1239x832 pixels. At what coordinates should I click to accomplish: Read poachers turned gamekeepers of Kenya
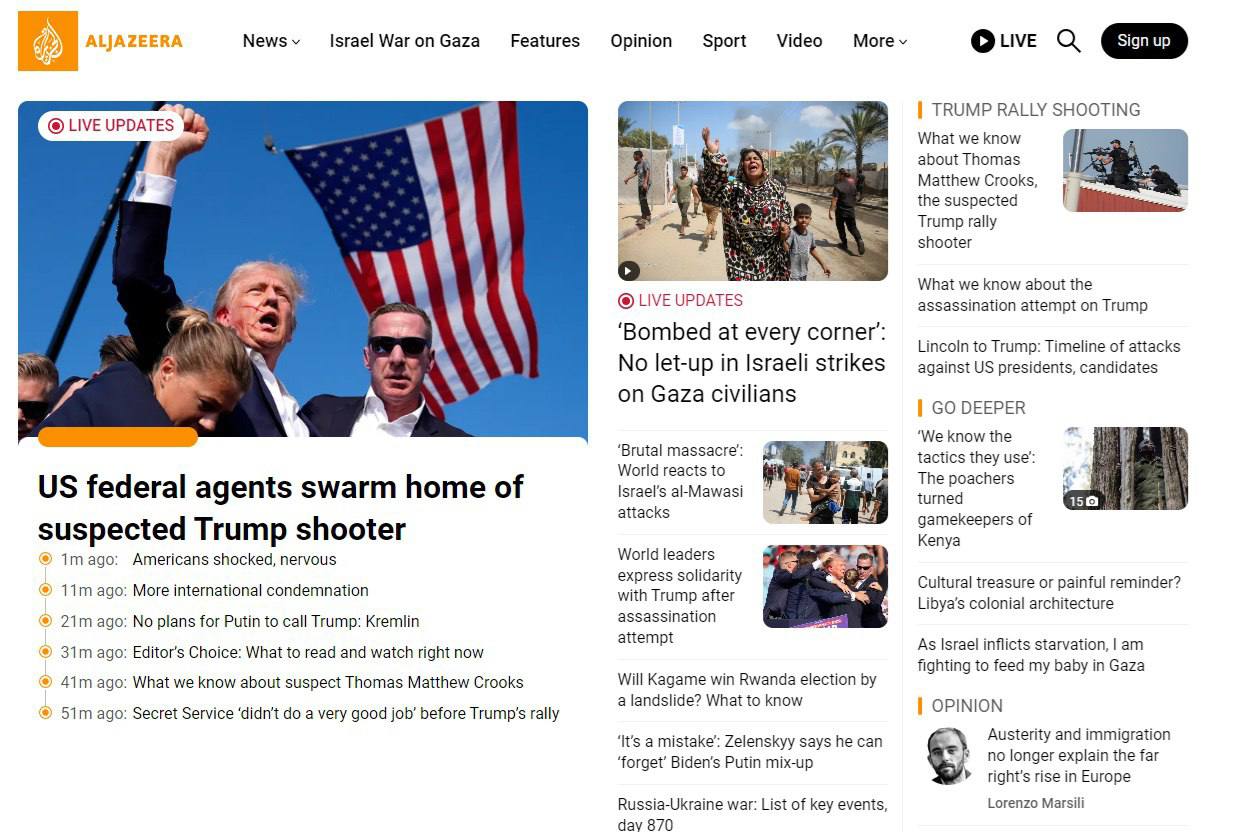[x=977, y=488]
